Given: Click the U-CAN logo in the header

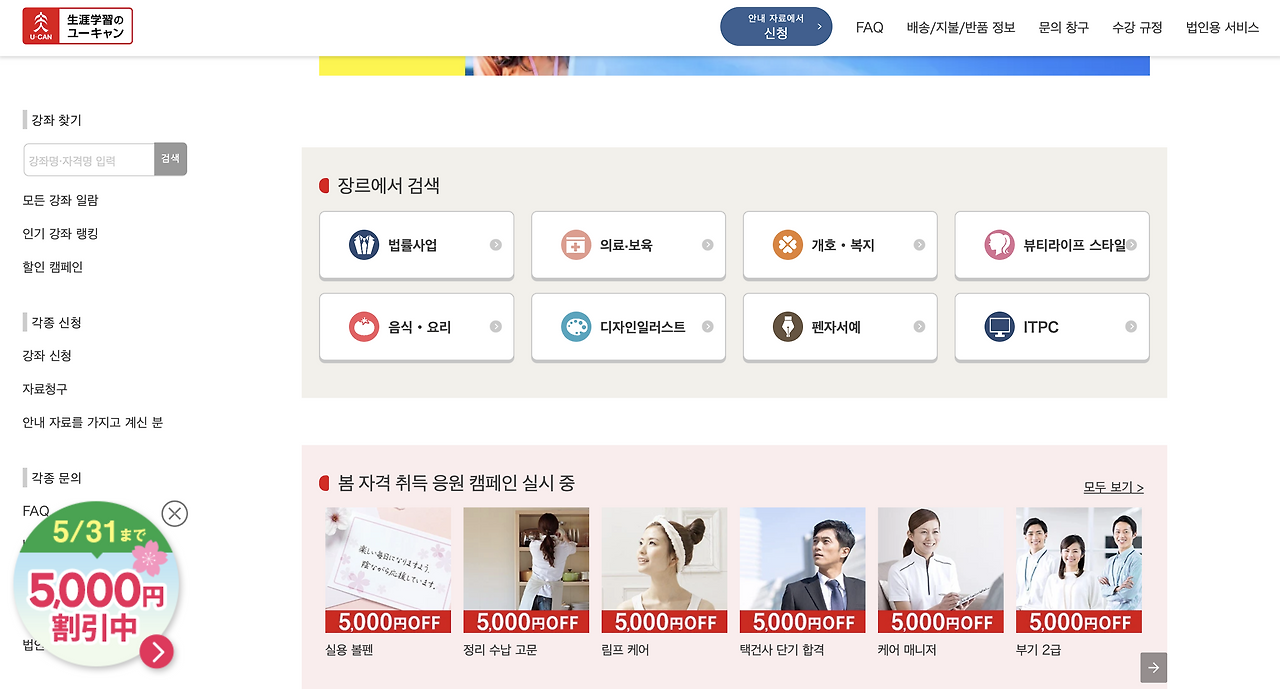Looking at the screenshot, I should coord(77,26).
